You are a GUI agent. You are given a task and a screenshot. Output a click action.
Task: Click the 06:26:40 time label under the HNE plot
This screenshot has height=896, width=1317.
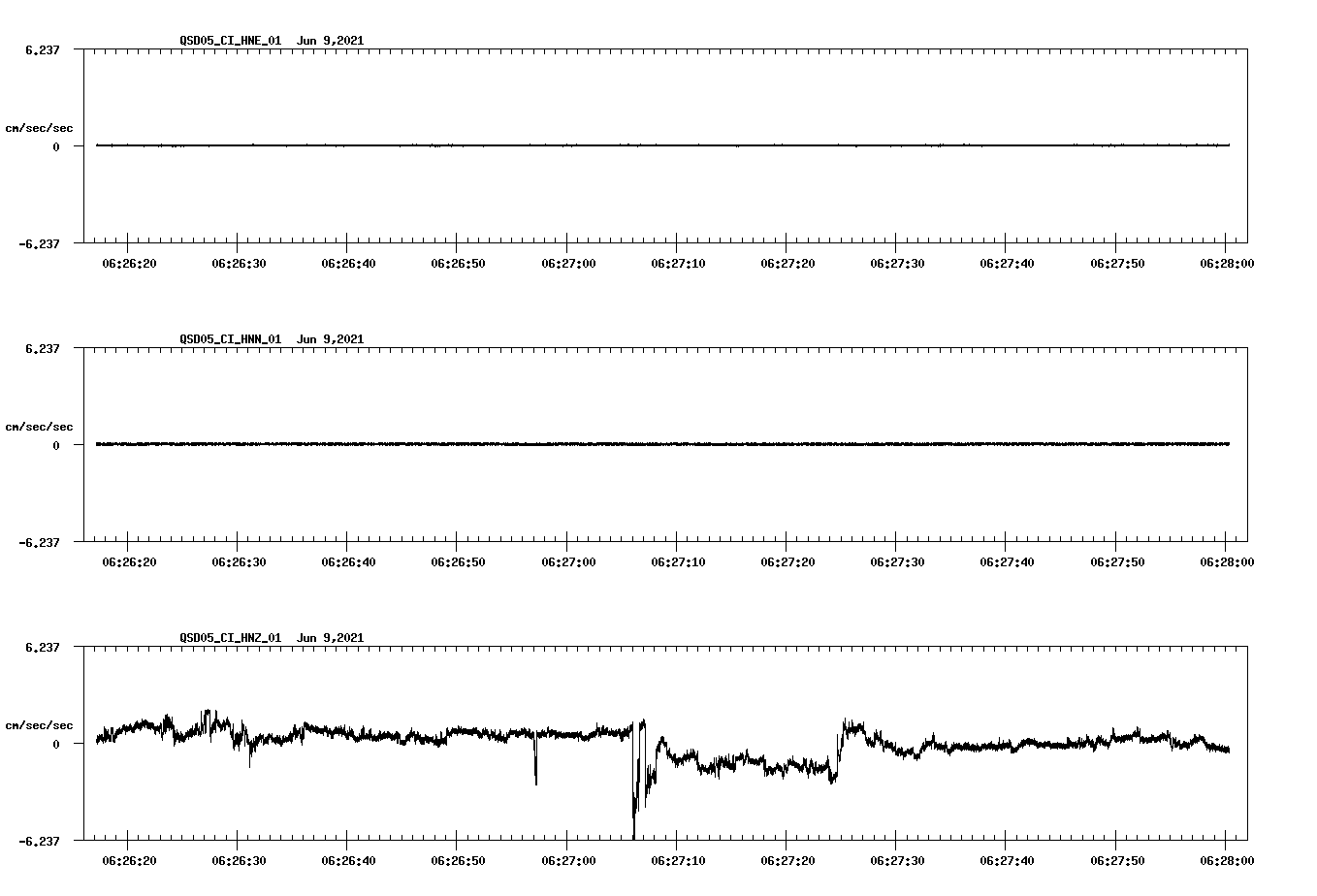click(349, 263)
